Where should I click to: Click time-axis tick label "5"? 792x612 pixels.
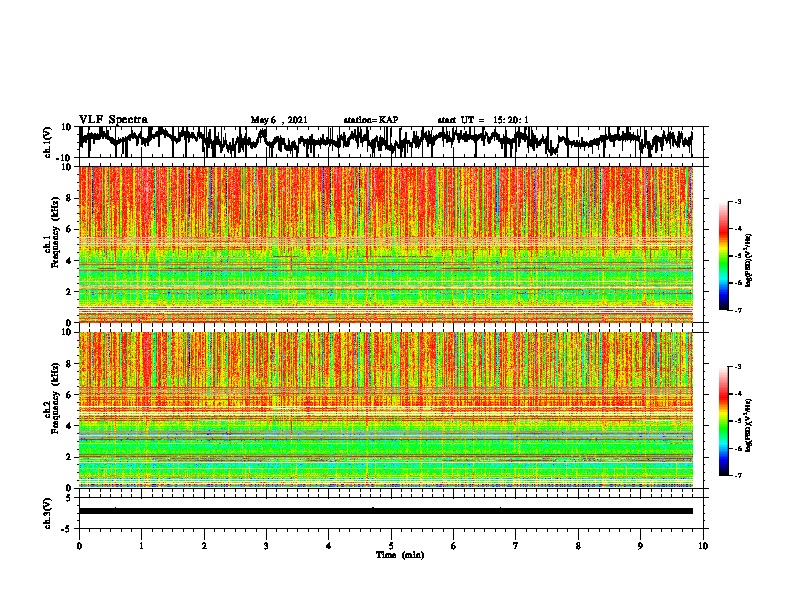[391, 546]
